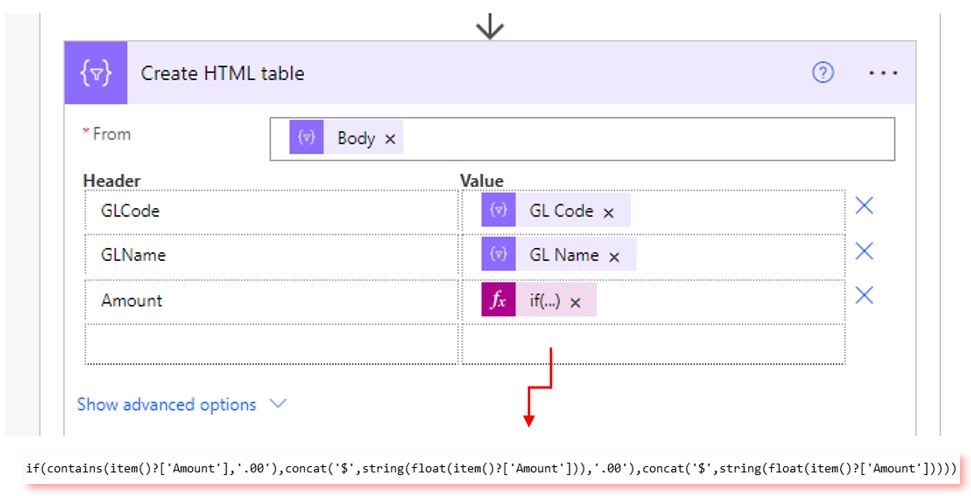This screenshot has height=496, width=971.
Task: Select the GL Code value token
Action: pyautogui.click(x=556, y=210)
